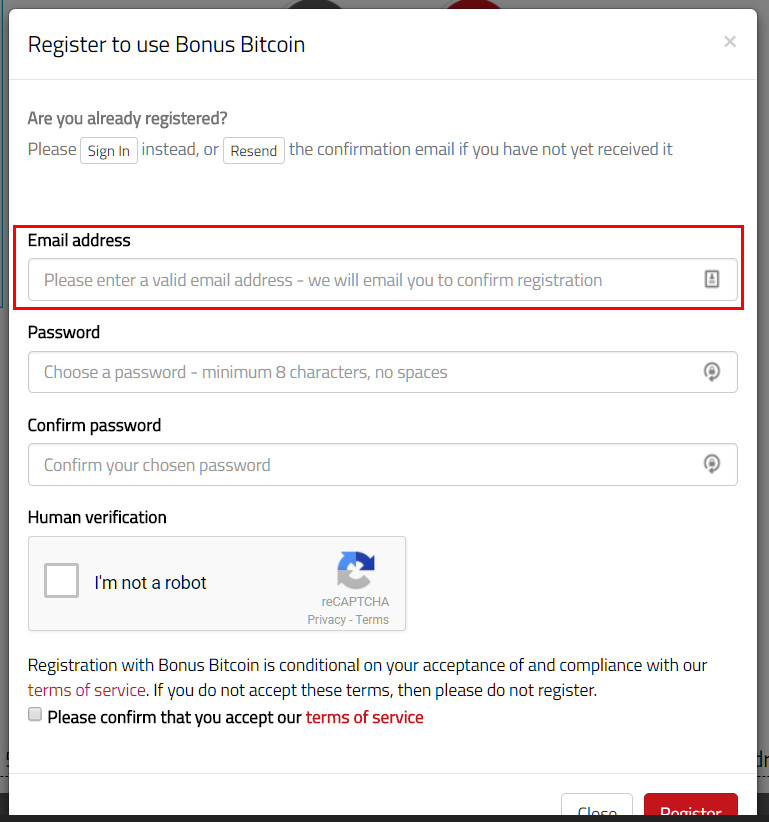Click the reCAPTCHA logo
This screenshot has width=769, height=822.
pyautogui.click(x=355, y=570)
